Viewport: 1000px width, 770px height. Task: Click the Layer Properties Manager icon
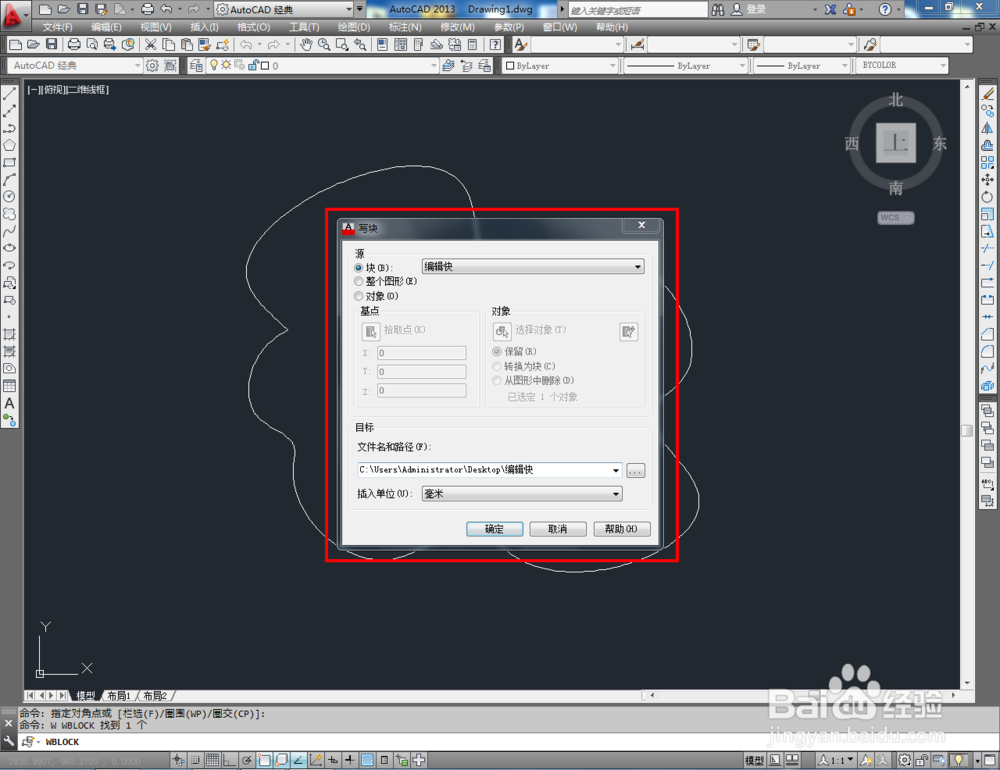[x=196, y=65]
